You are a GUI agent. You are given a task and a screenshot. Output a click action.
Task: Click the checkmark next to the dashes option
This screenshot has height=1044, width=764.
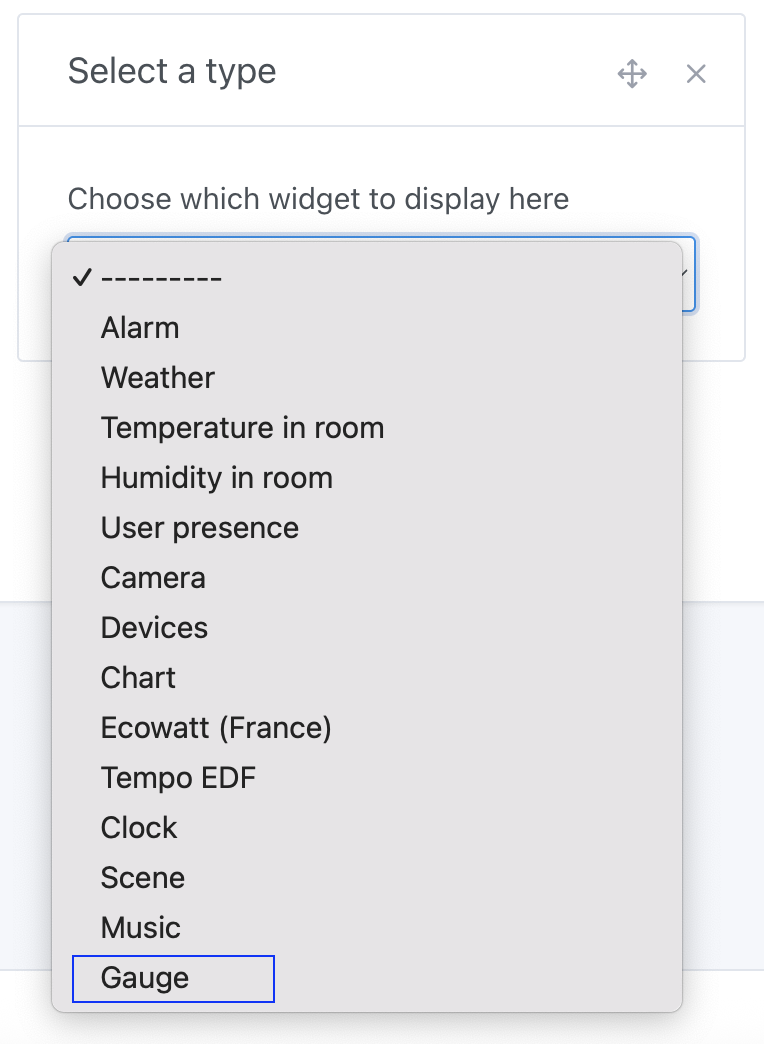tap(84, 278)
